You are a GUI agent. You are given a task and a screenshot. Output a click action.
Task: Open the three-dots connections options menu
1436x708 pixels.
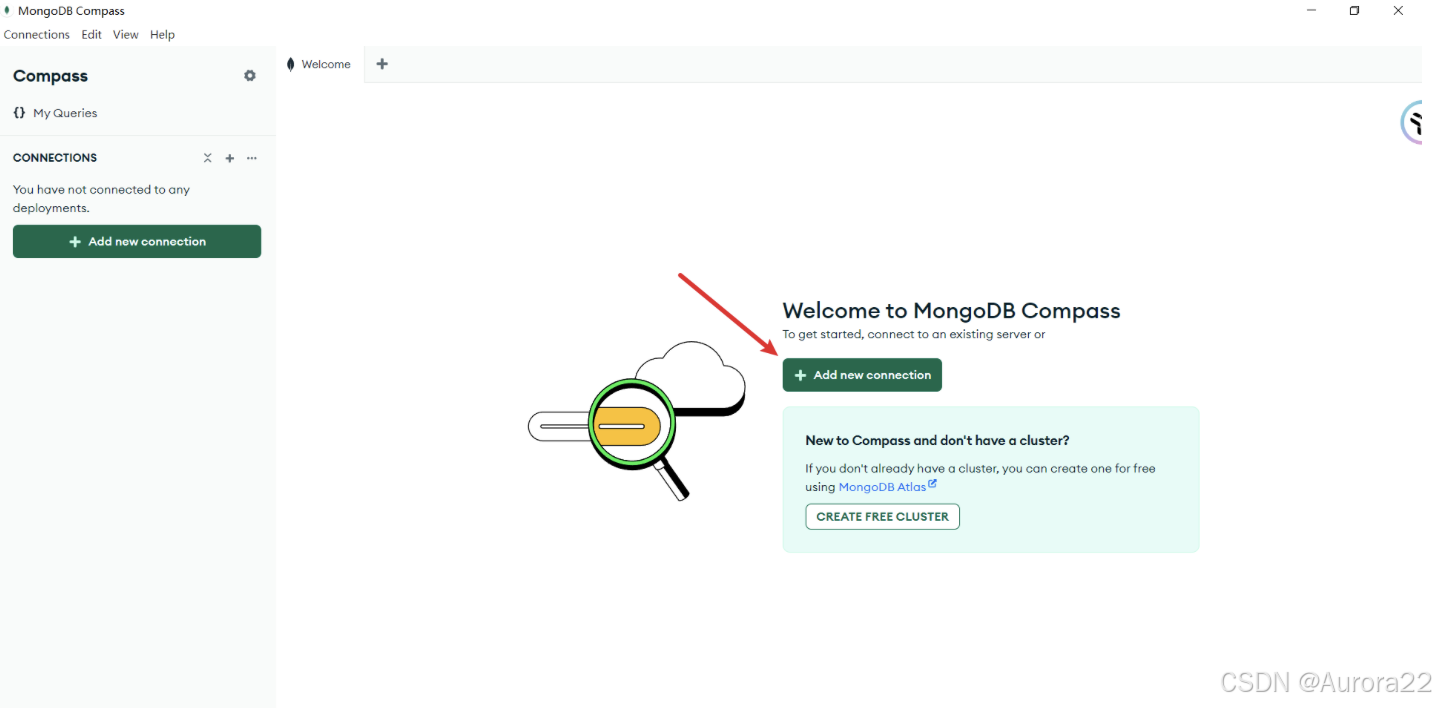tap(252, 158)
